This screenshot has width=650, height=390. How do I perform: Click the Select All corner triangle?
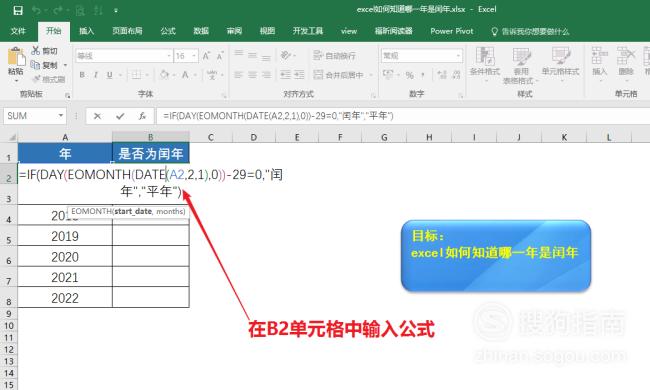pyautogui.click(x=12, y=137)
